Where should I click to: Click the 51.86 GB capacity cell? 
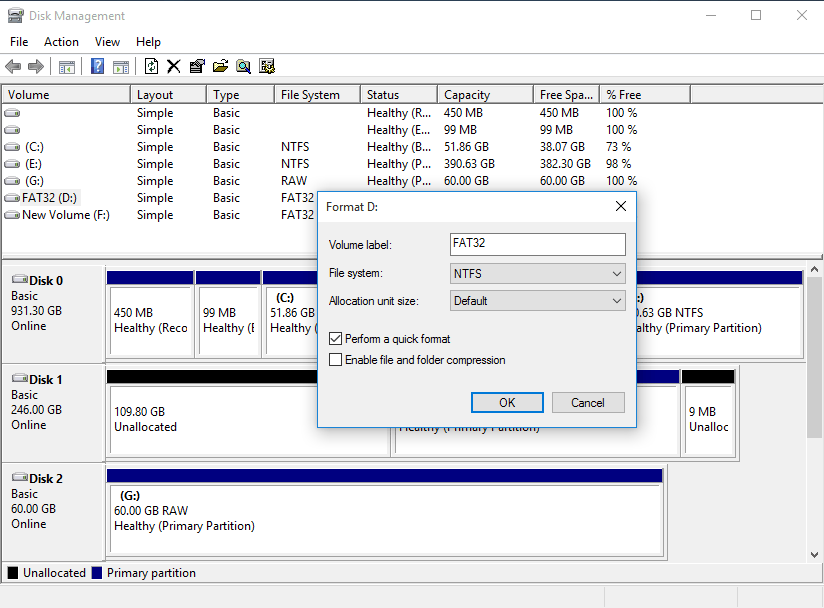(466, 147)
